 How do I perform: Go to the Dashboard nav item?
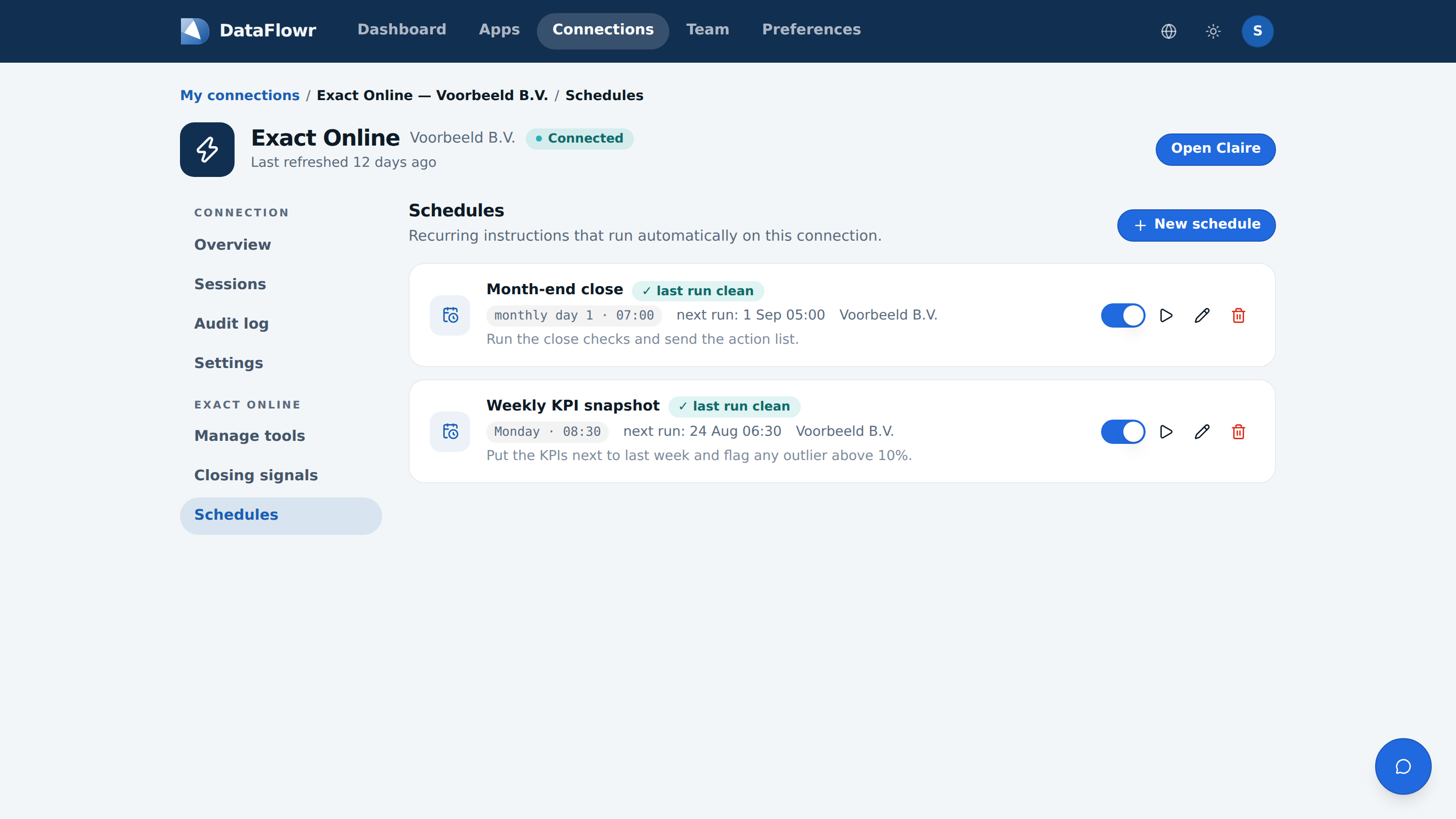(402, 29)
